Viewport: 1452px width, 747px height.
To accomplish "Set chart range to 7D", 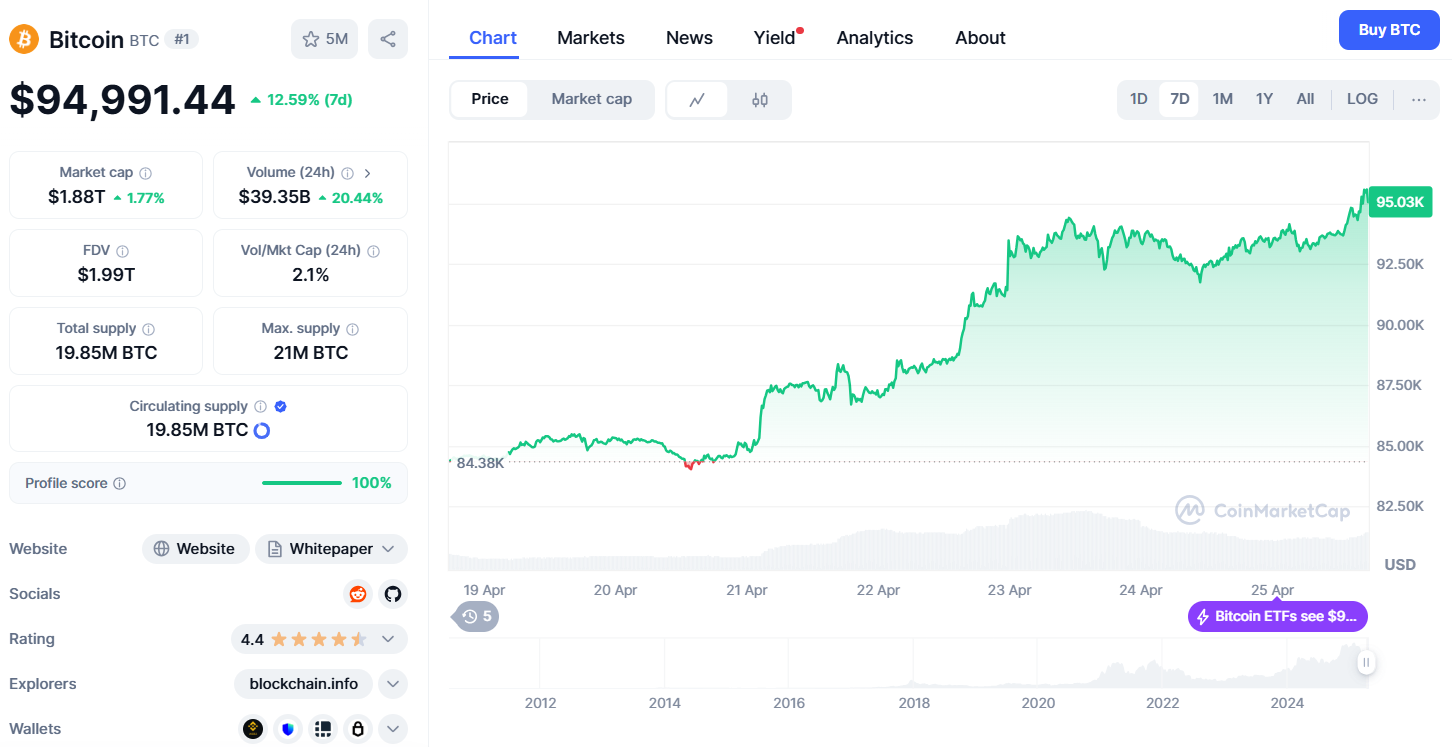I will (1180, 99).
